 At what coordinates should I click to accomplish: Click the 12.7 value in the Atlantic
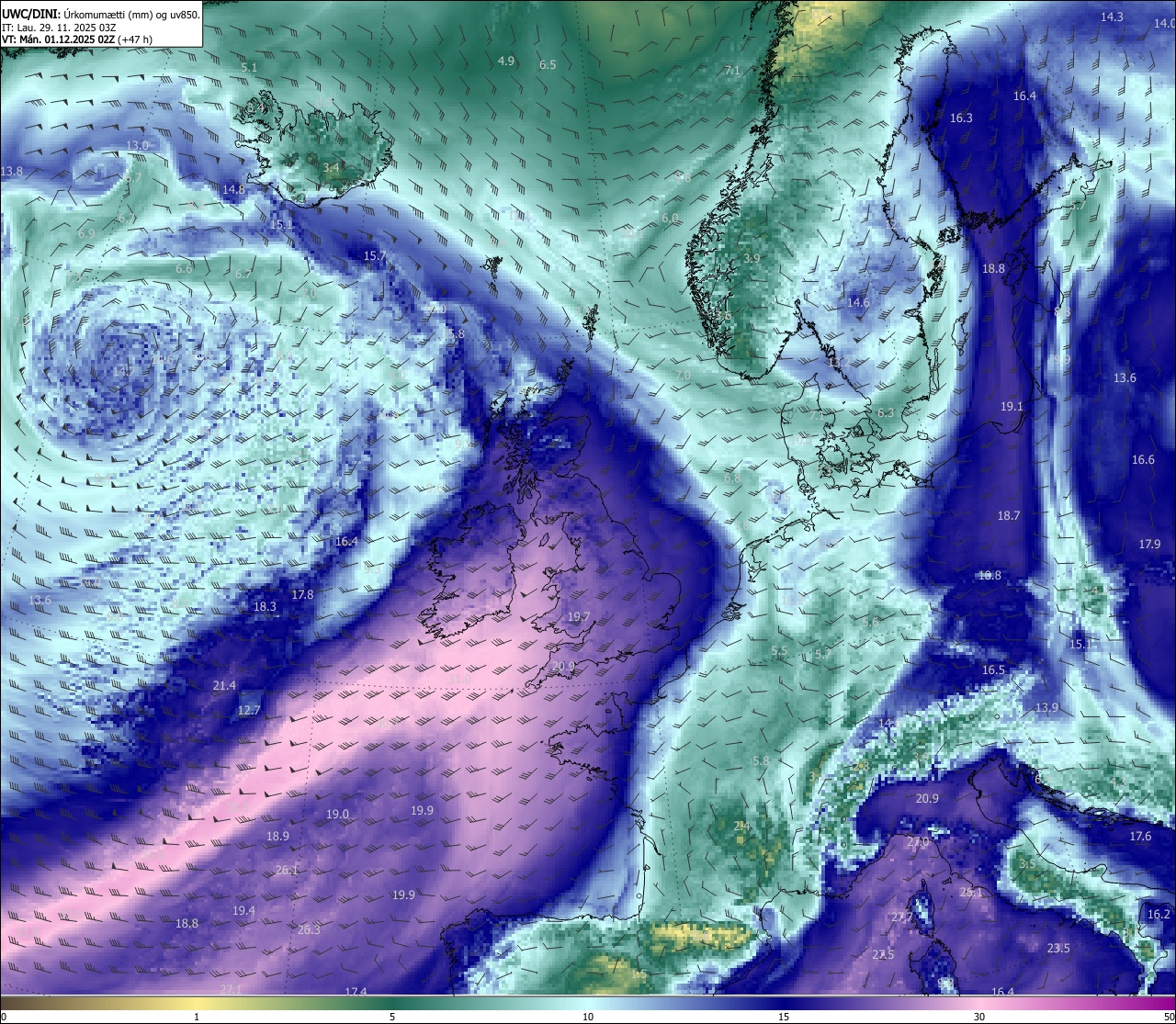(249, 711)
